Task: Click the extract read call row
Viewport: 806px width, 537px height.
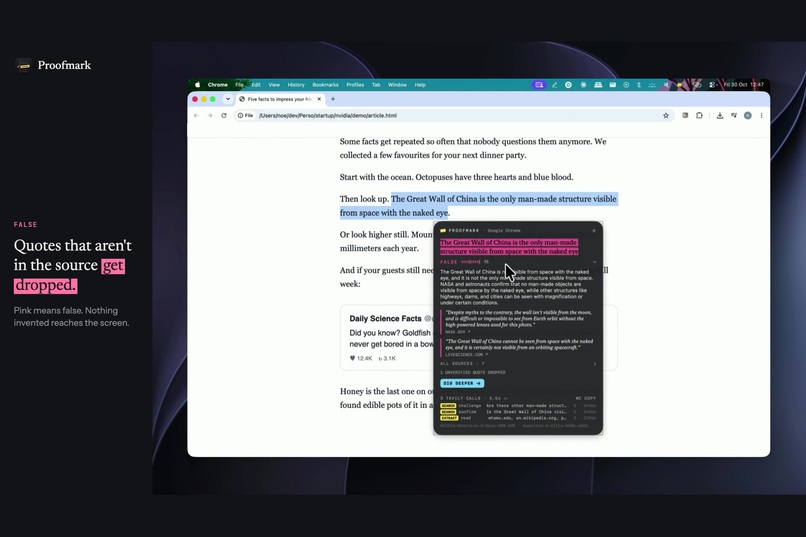Action: (518, 418)
